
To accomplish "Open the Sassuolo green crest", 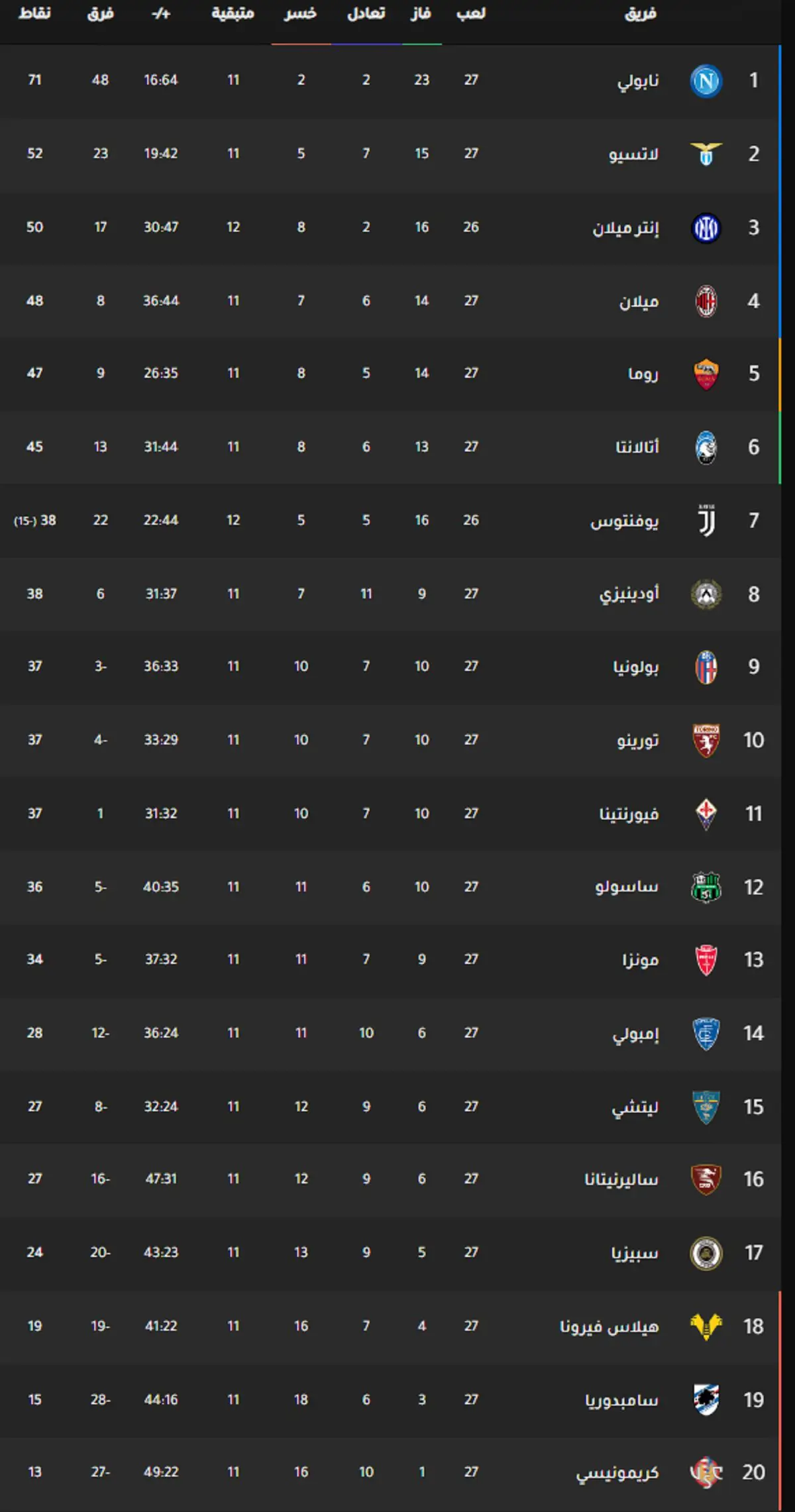I will pyautogui.click(x=706, y=887).
